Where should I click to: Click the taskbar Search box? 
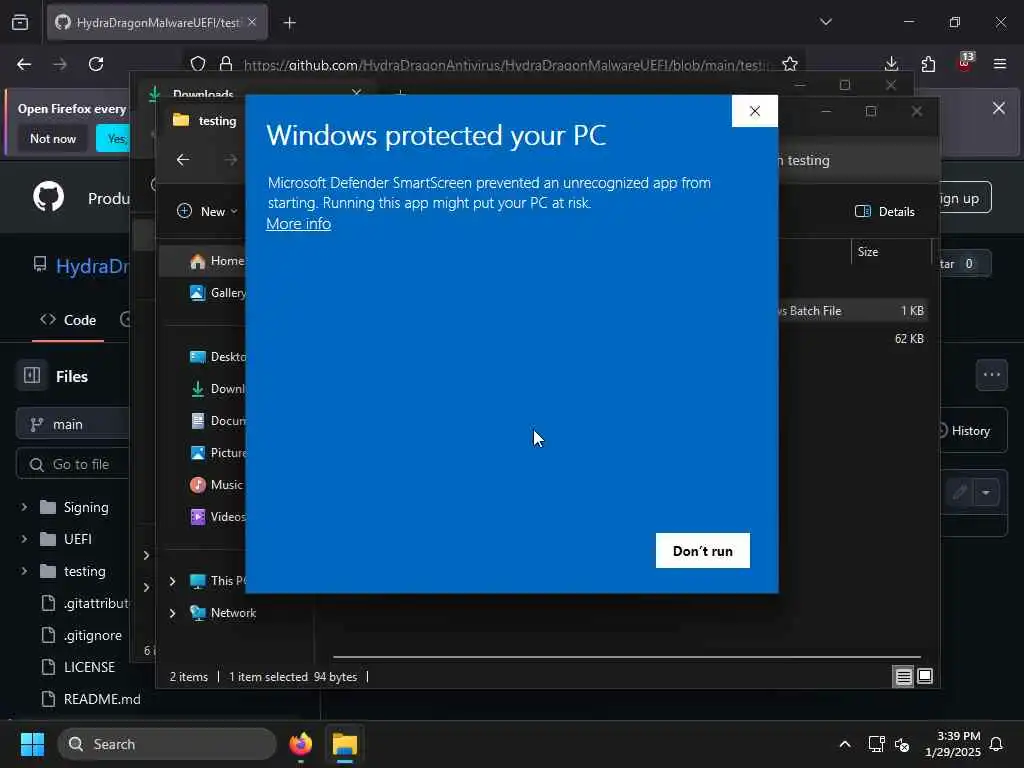tap(167, 744)
